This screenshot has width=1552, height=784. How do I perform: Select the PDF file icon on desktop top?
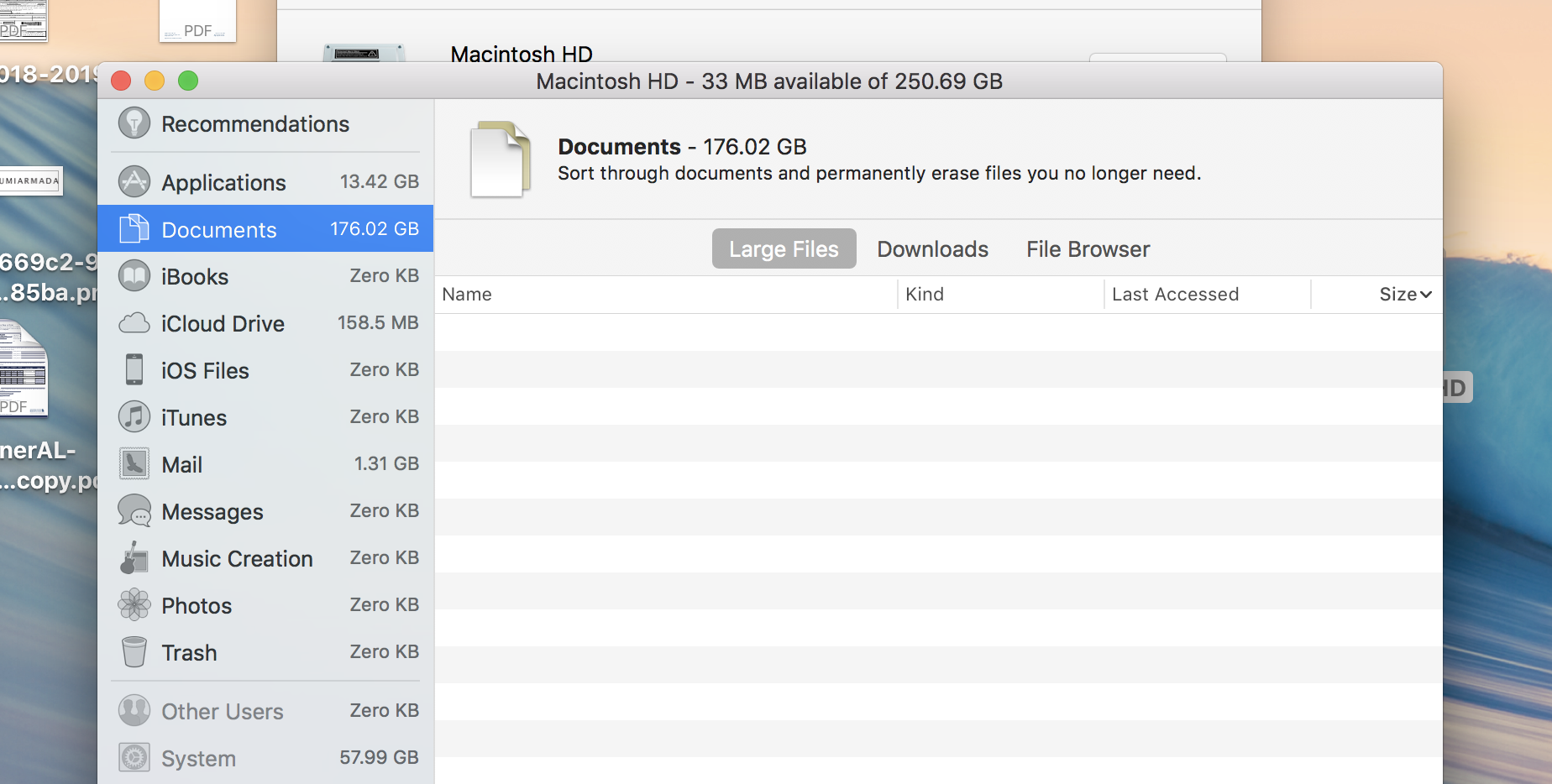pos(197,21)
